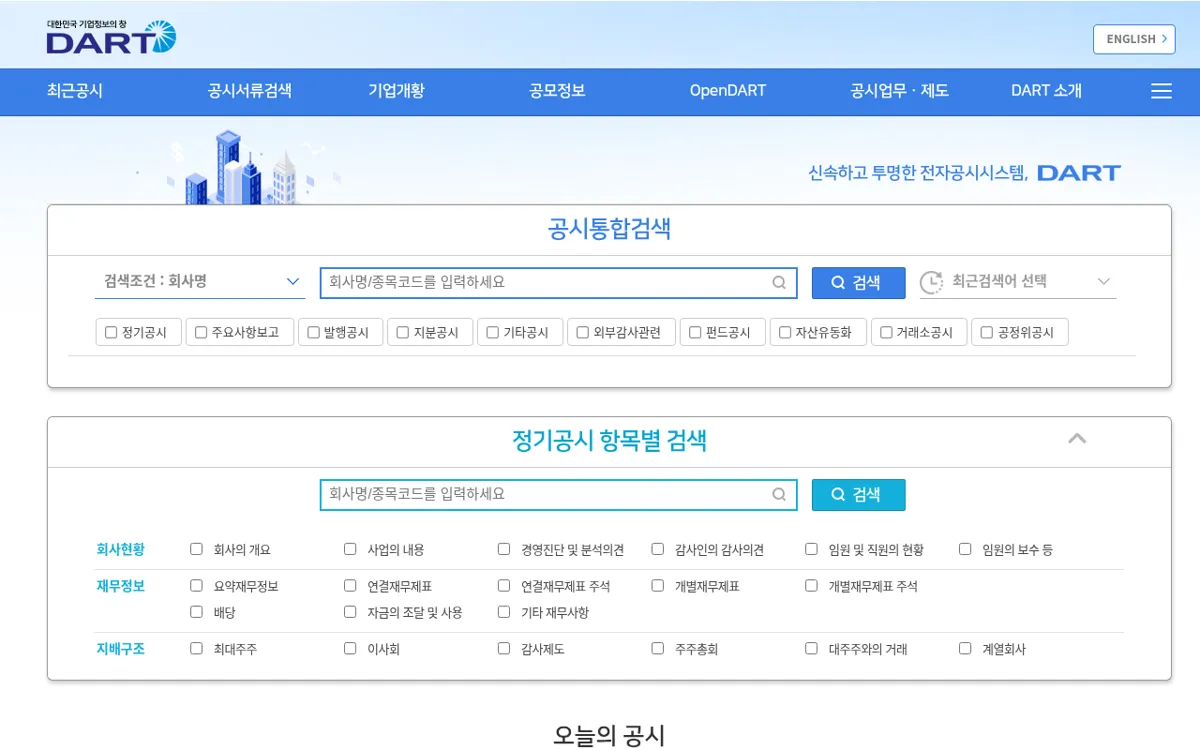The height and width of the screenshot is (750, 1200).
Task: Open the 공시업무 · 제도 menu
Action: [x=899, y=91]
